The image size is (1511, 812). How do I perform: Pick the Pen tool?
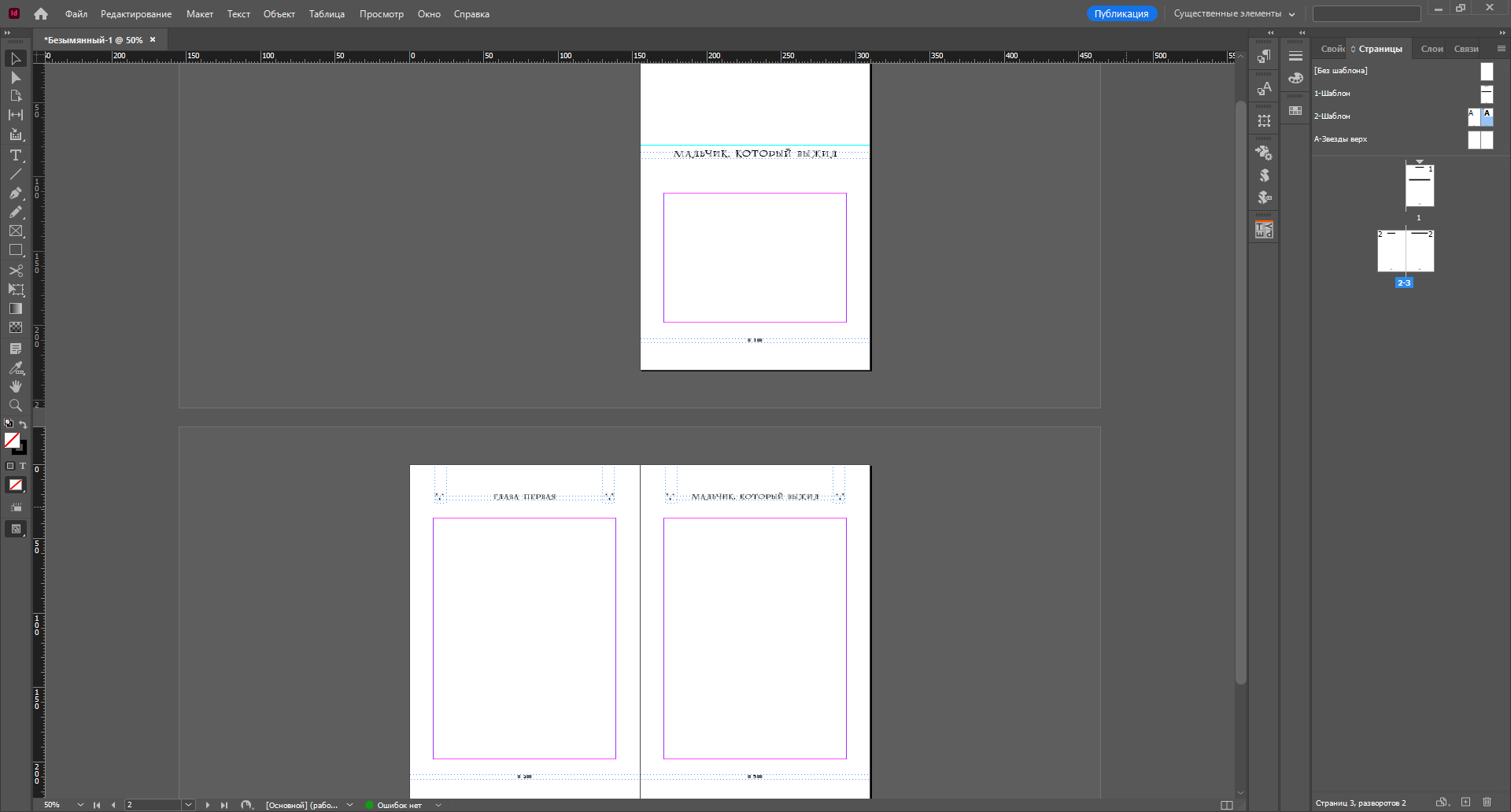click(x=15, y=193)
